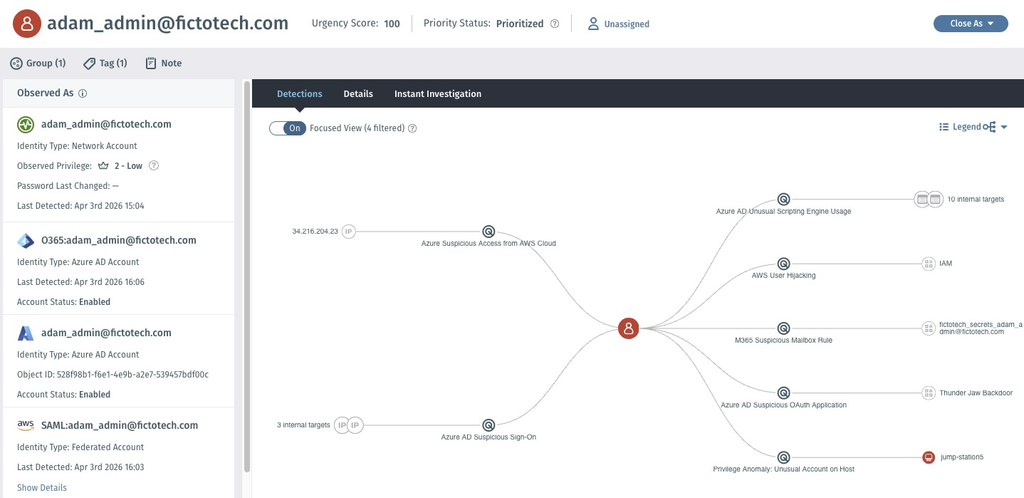Click the help icon beside Observed Privilege

pyautogui.click(x=154, y=166)
